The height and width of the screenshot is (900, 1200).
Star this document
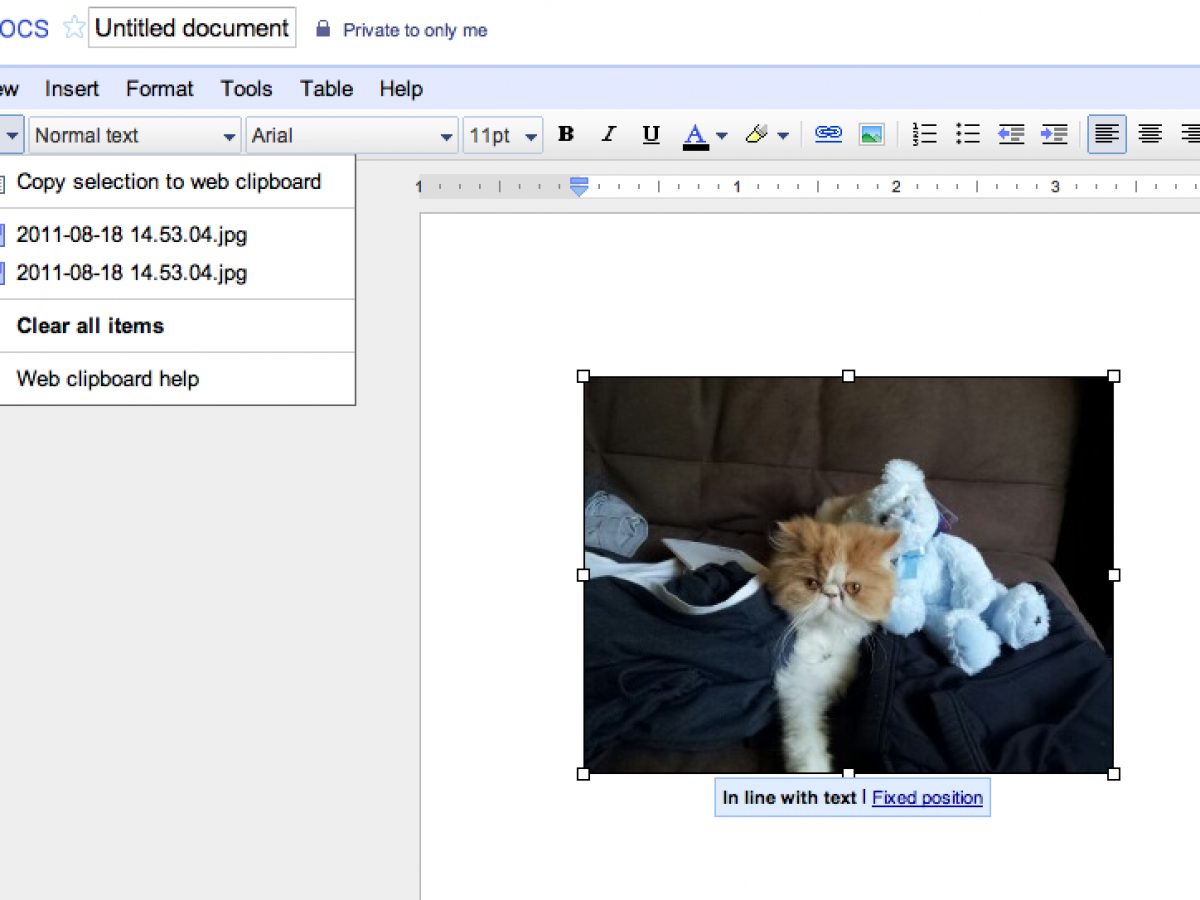click(74, 28)
